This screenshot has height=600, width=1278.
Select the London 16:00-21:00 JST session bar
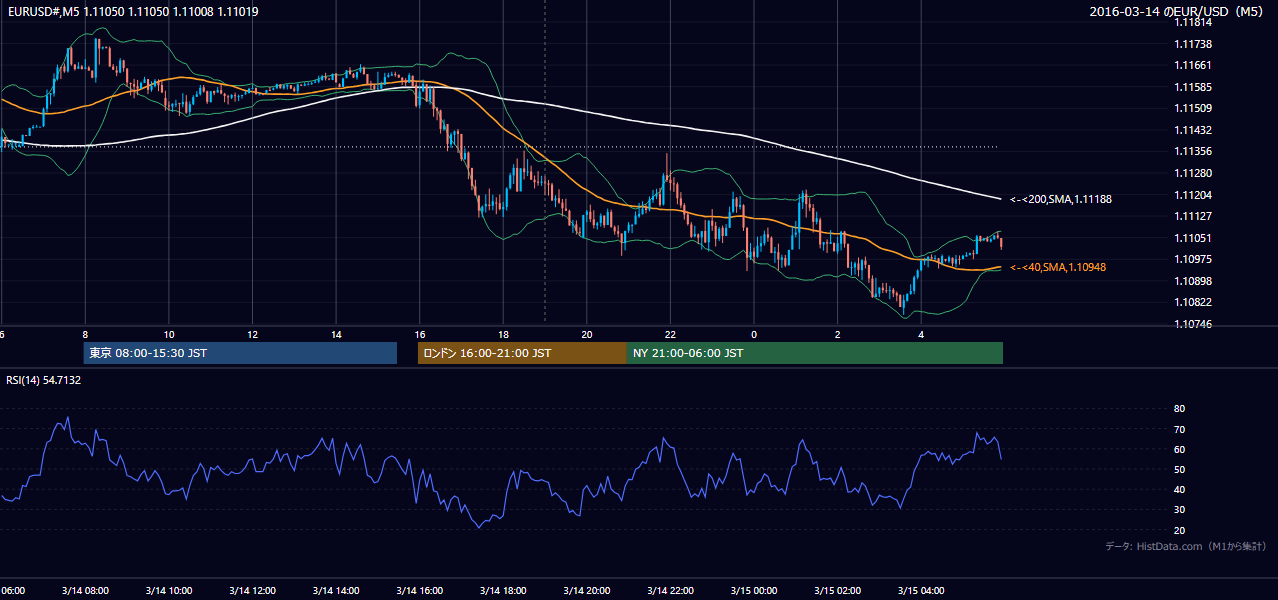click(x=522, y=353)
